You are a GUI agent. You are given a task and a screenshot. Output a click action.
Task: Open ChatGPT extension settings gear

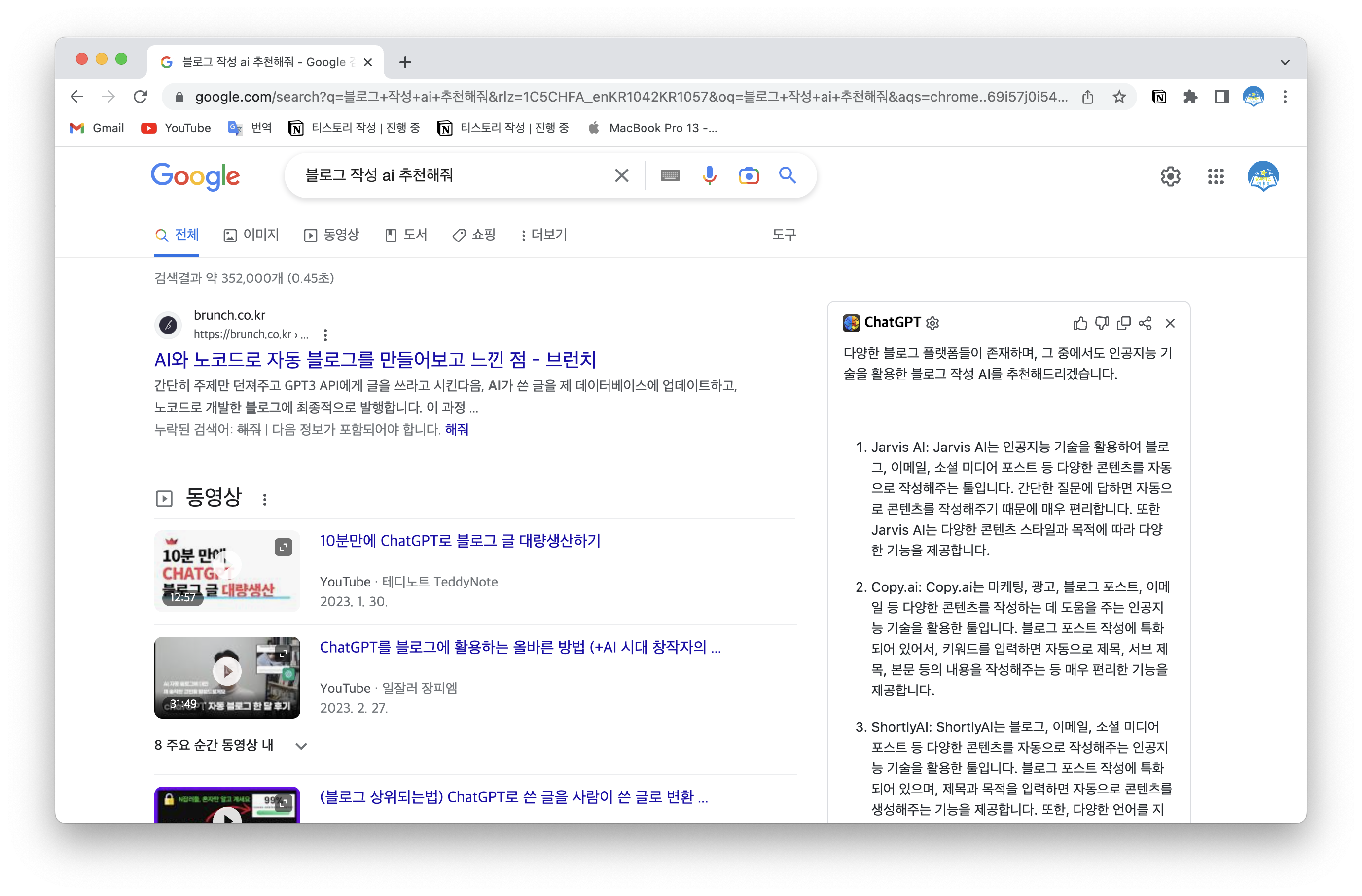point(933,324)
